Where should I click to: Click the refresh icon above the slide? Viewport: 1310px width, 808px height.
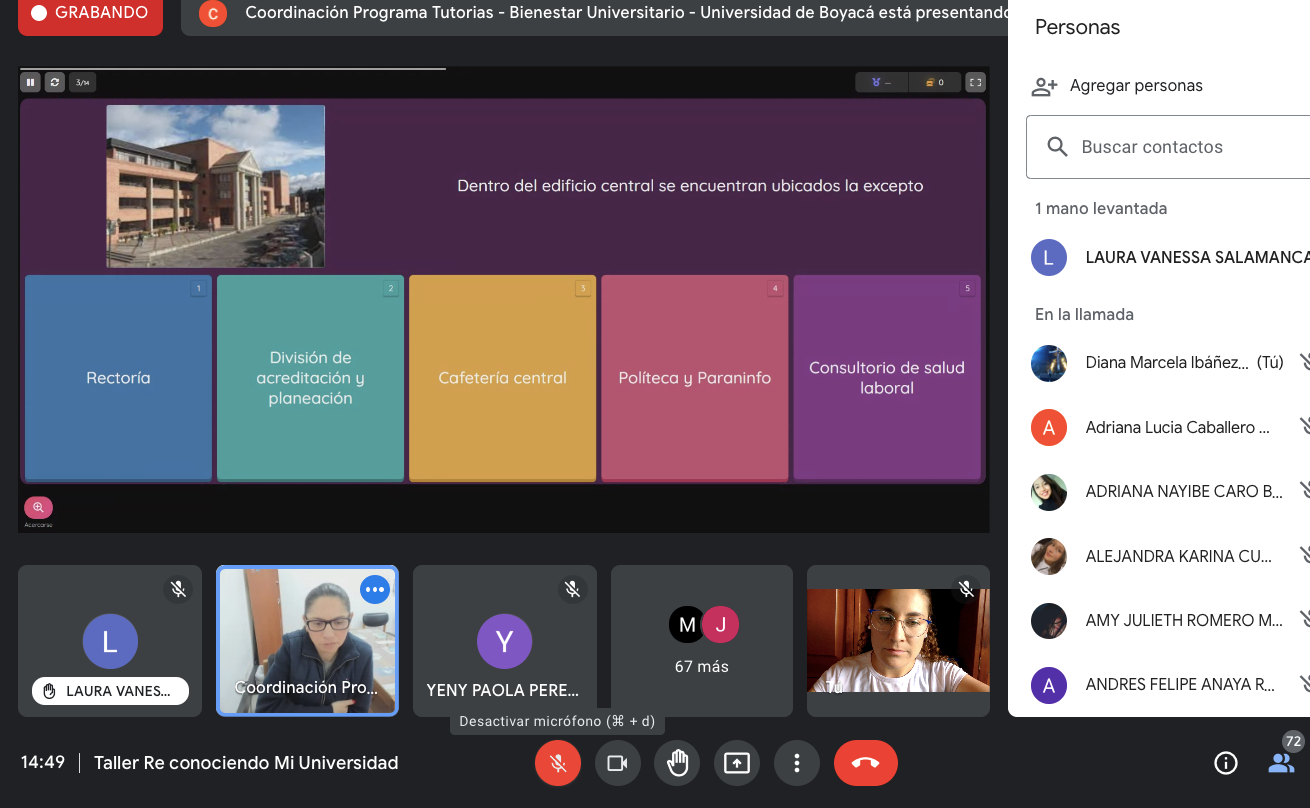click(55, 82)
